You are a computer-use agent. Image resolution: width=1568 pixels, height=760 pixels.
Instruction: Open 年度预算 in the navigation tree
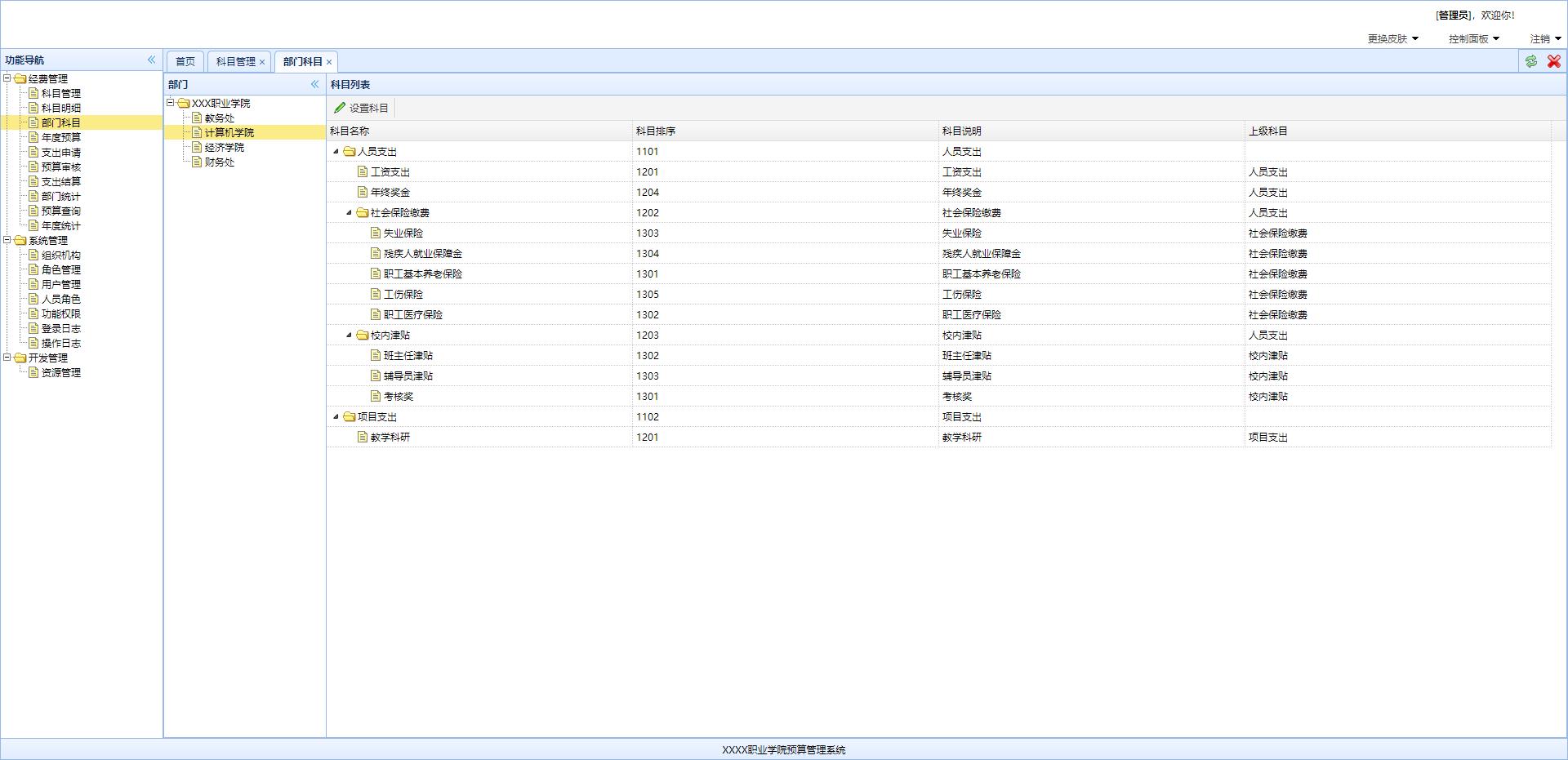point(61,138)
